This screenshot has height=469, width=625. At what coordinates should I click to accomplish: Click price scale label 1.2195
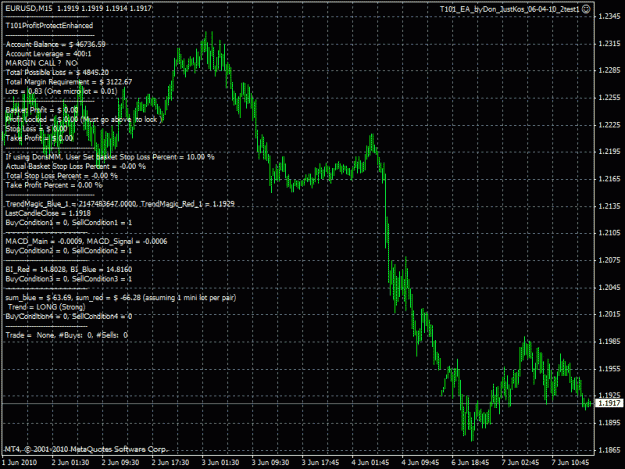pyautogui.click(x=610, y=151)
